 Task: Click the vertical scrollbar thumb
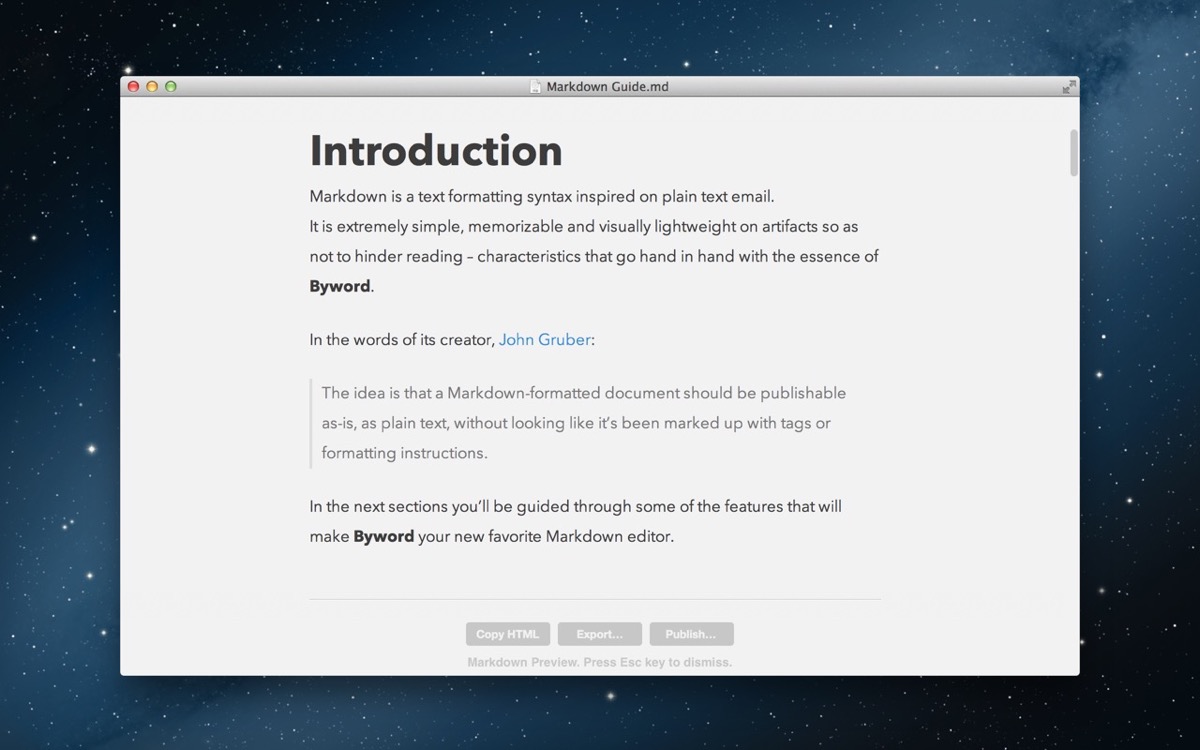pos(1074,153)
